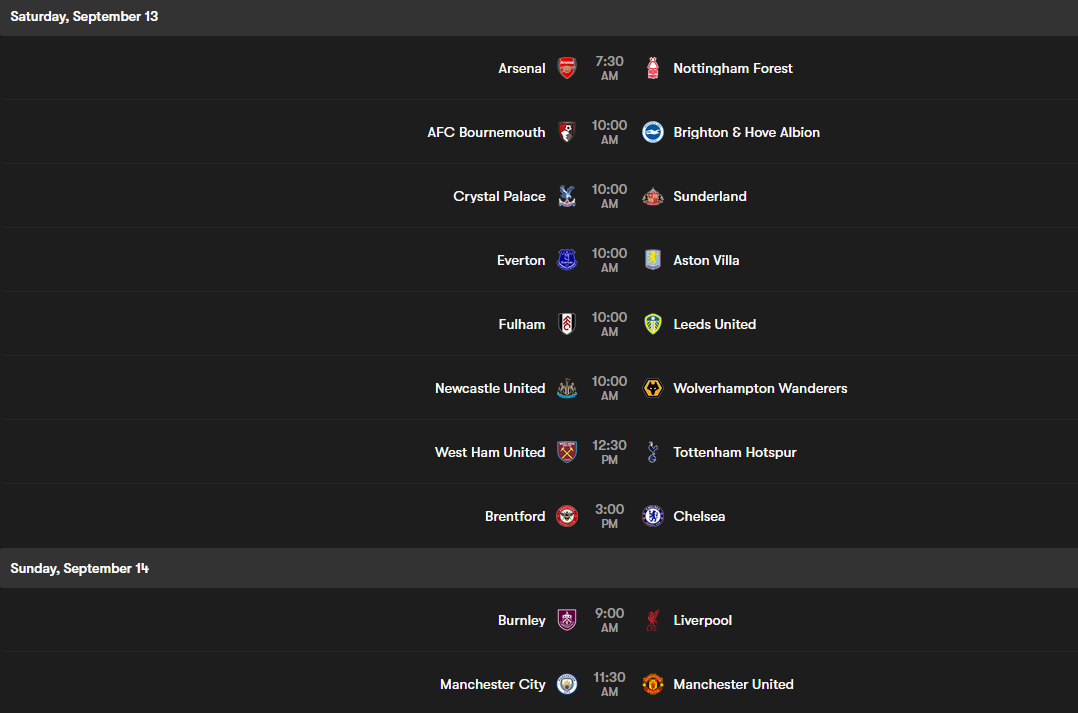Click the Sunday, September 14 date header
This screenshot has height=713, width=1078.
point(80,568)
